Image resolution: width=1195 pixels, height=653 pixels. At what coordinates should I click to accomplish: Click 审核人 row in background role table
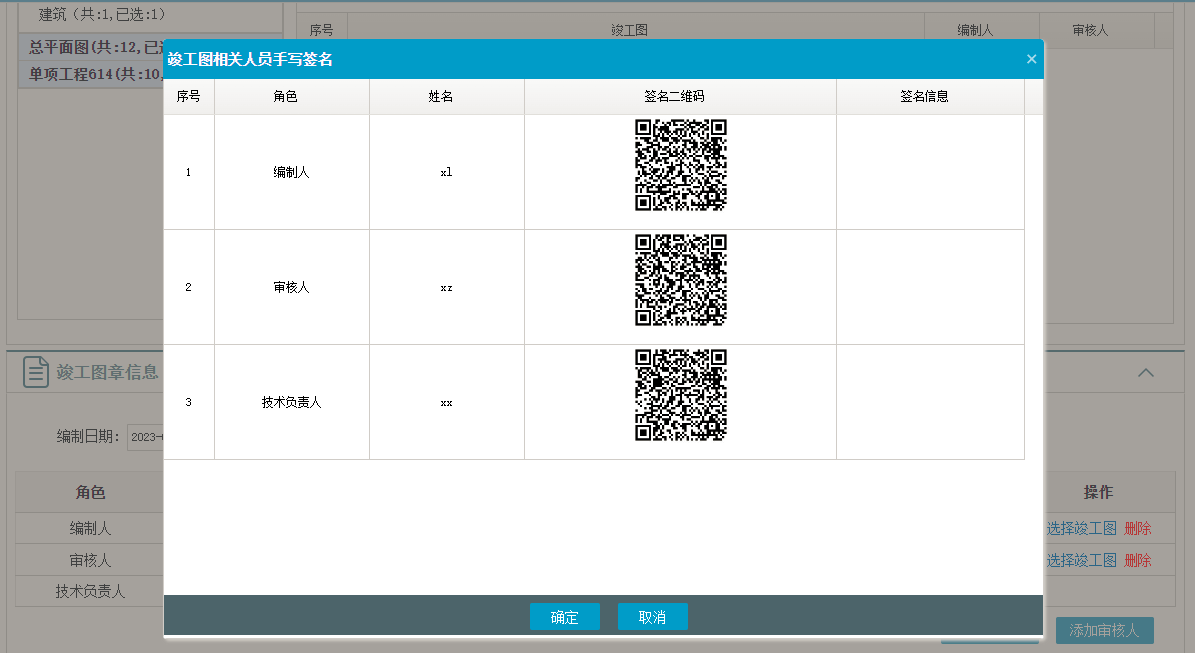click(x=90, y=560)
